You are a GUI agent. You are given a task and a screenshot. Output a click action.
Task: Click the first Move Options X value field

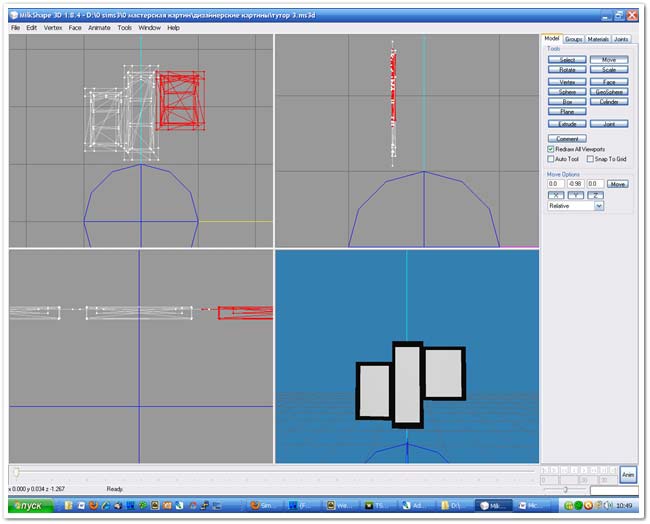click(x=554, y=184)
